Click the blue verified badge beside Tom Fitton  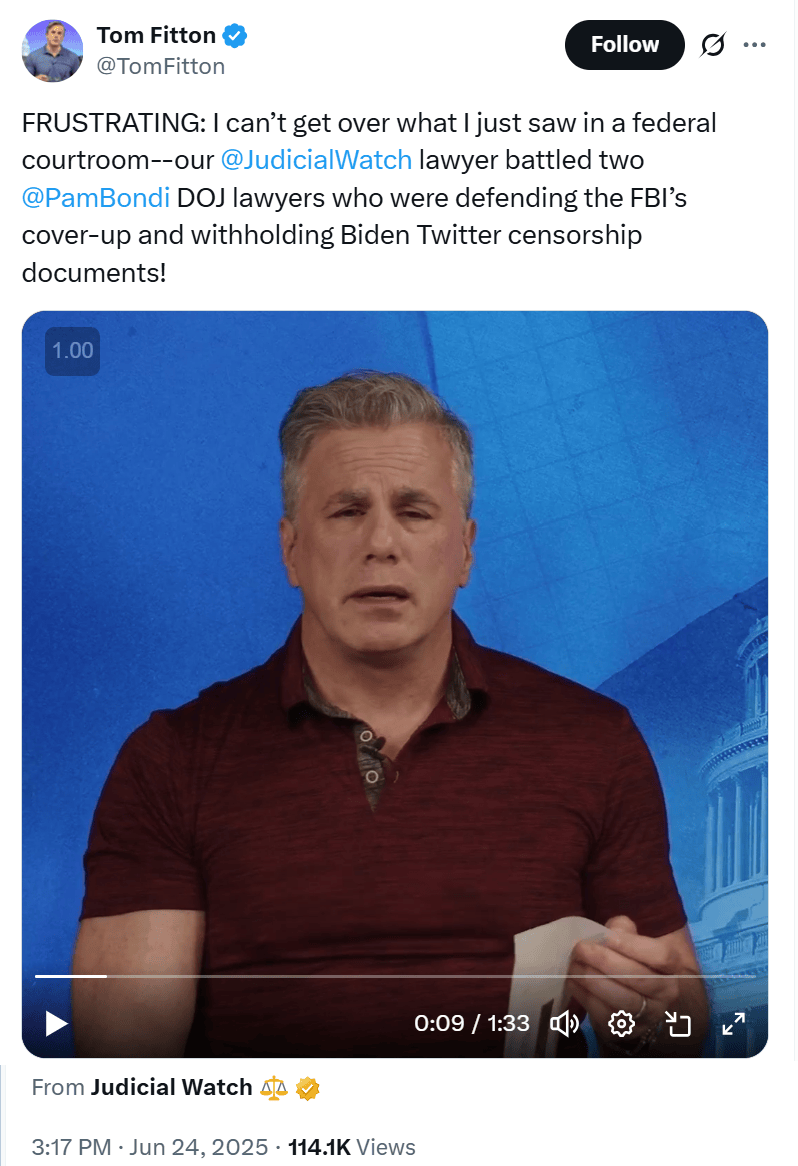click(x=235, y=35)
